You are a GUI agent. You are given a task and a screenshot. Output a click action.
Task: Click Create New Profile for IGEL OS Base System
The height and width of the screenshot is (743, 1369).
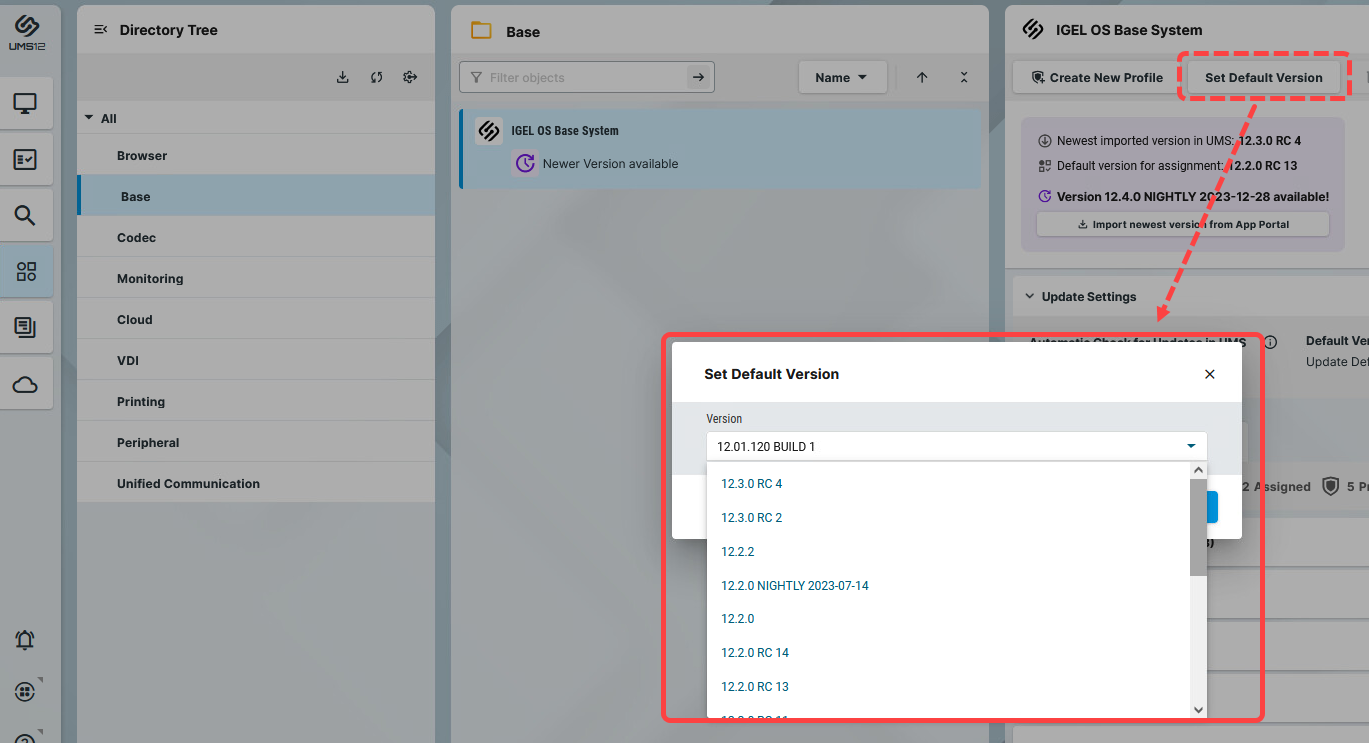tap(1094, 77)
